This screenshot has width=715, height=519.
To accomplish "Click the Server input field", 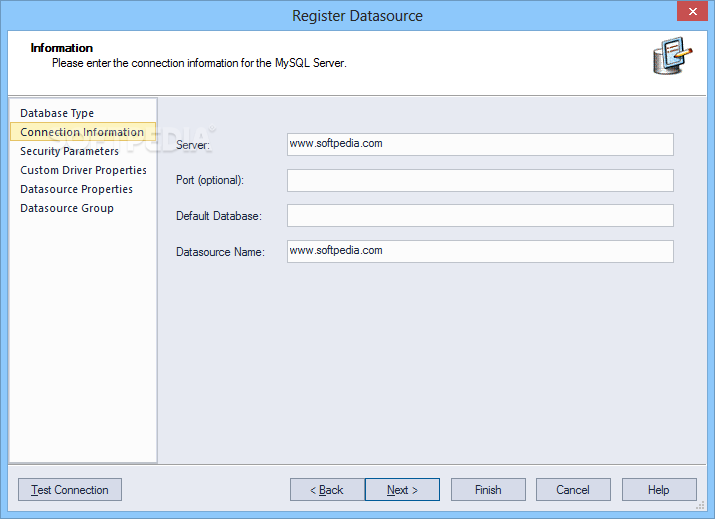I will pos(479,144).
